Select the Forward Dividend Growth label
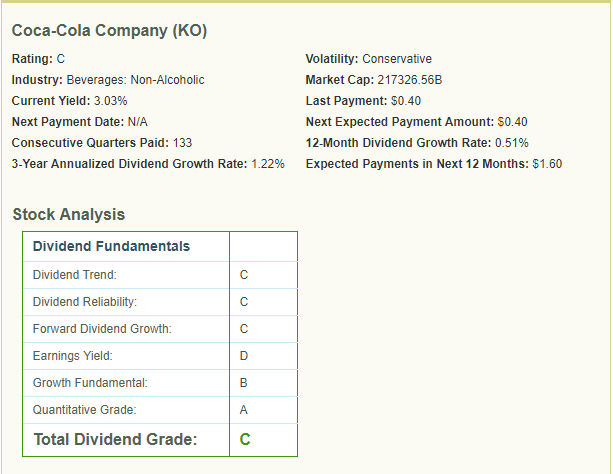 (102, 329)
